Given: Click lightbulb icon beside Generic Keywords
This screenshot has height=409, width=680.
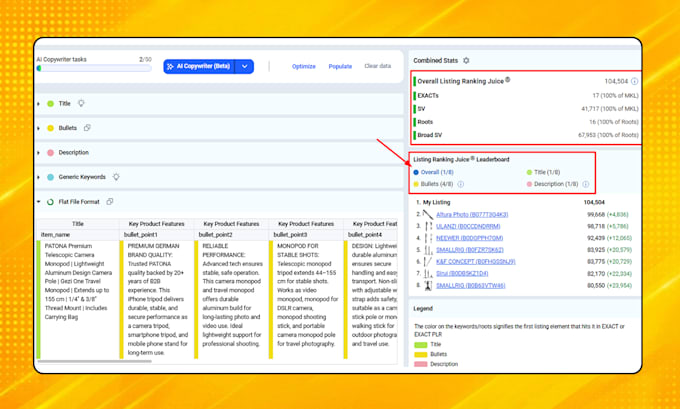Looking at the screenshot, I should pyautogui.click(x=116, y=177).
